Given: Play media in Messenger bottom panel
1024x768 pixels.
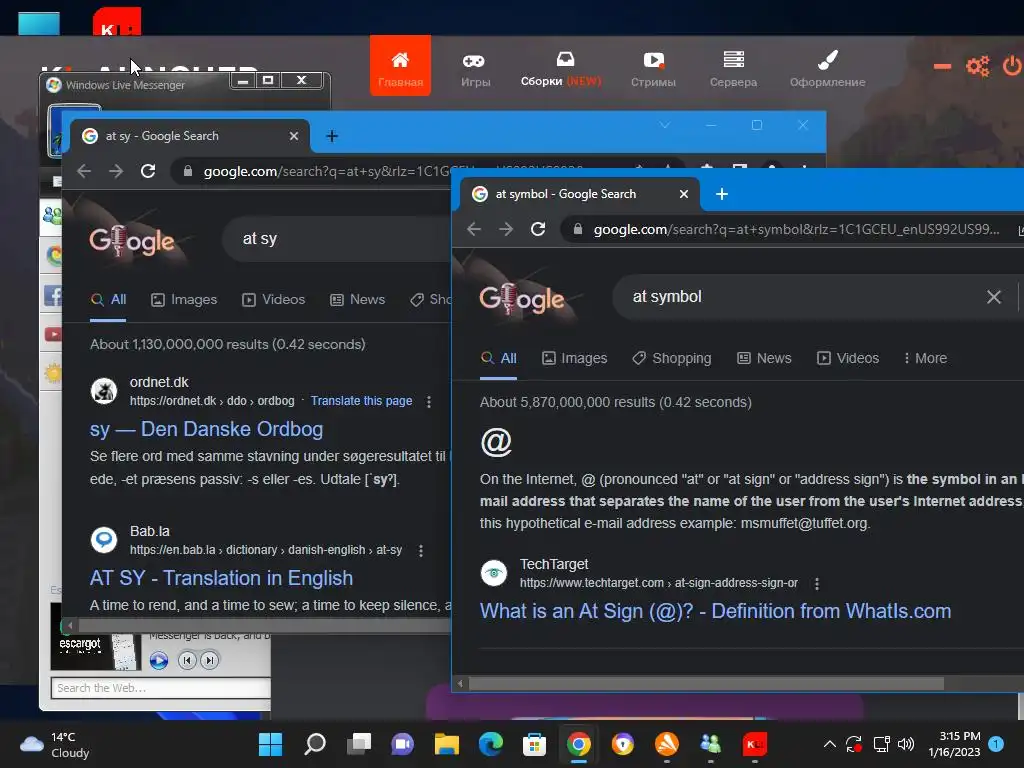Looking at the screenshot, I should (x=159, y=660).
